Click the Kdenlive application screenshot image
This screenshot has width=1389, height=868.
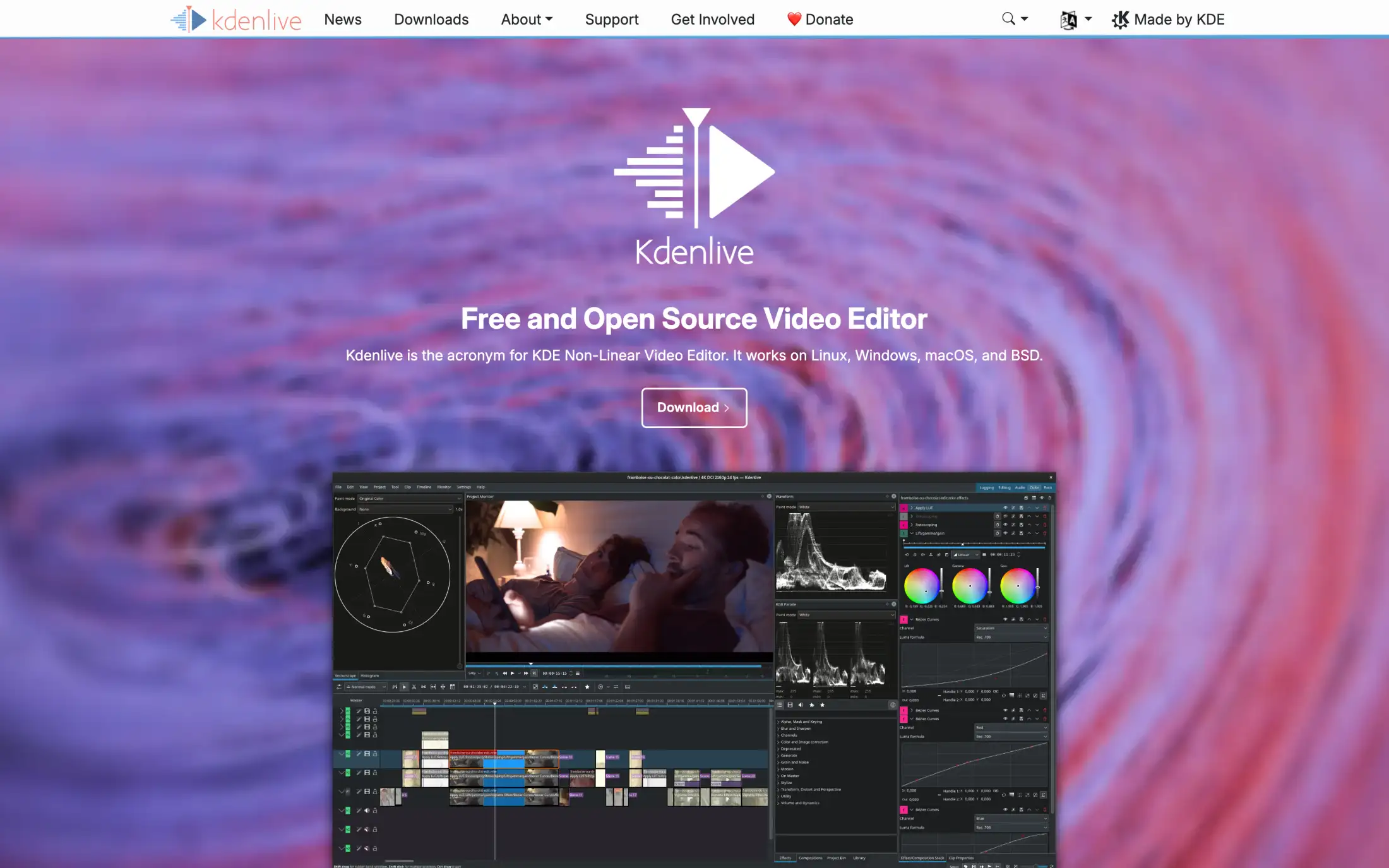(x=694, y=670)
